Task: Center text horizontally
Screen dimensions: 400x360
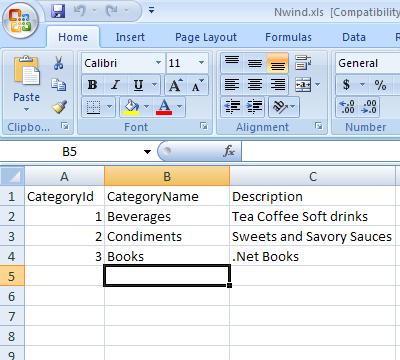Action: (x=255, y=85)
